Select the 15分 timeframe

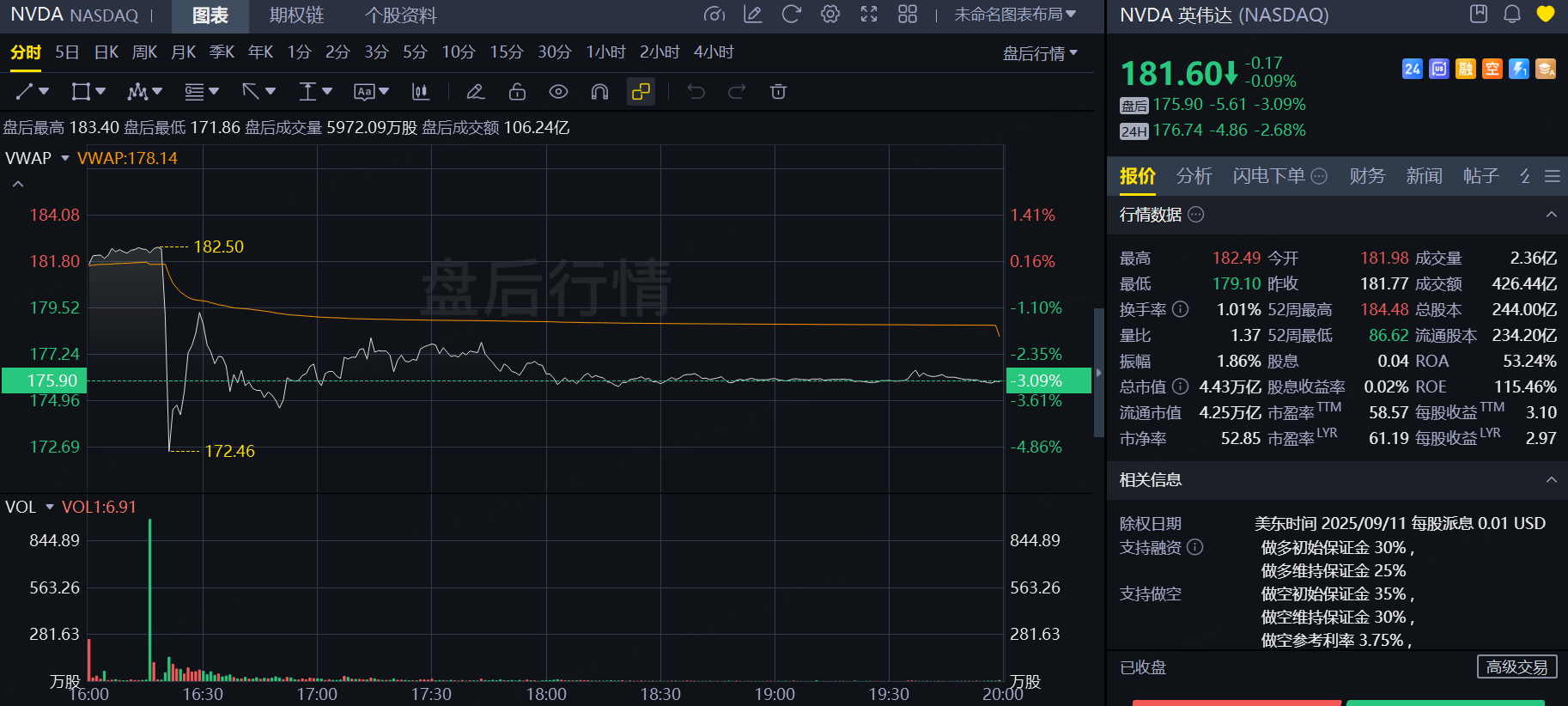click(x=507, y=52)
